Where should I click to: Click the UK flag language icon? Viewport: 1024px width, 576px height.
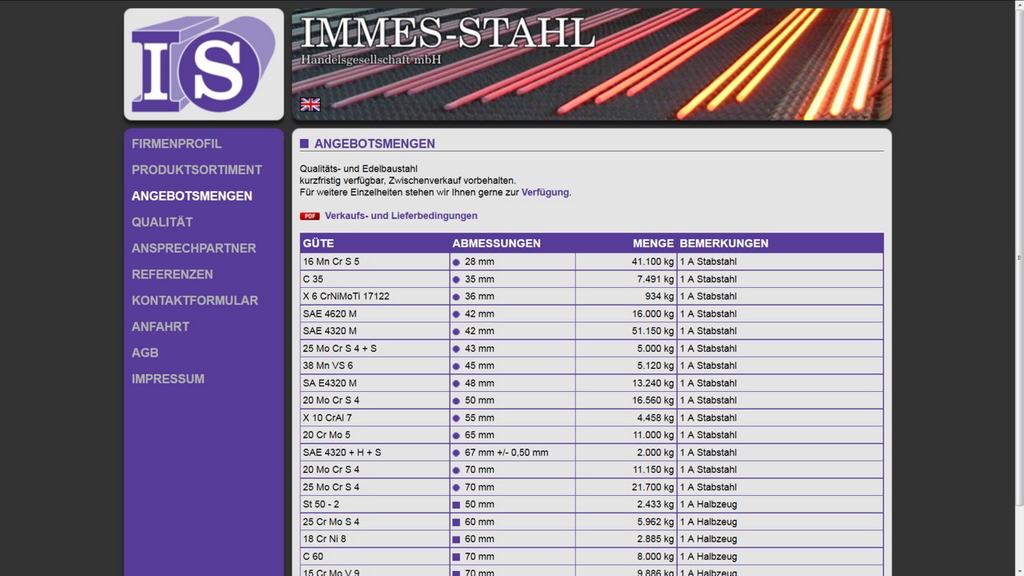point(310,104)
